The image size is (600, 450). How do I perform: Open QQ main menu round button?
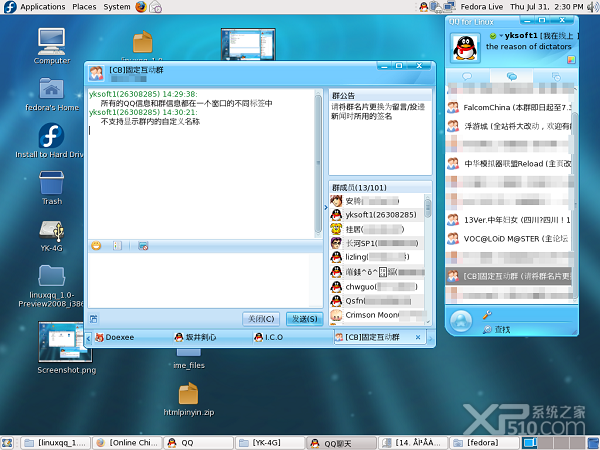point(461,321)
